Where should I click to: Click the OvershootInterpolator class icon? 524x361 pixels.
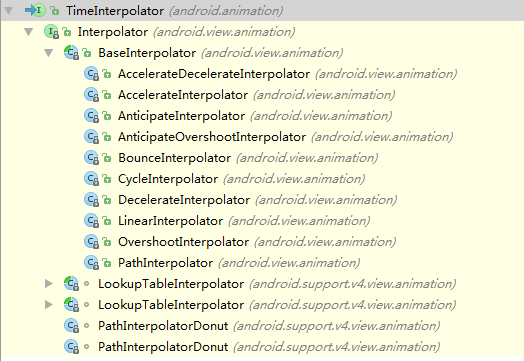[x=92, y=242]
